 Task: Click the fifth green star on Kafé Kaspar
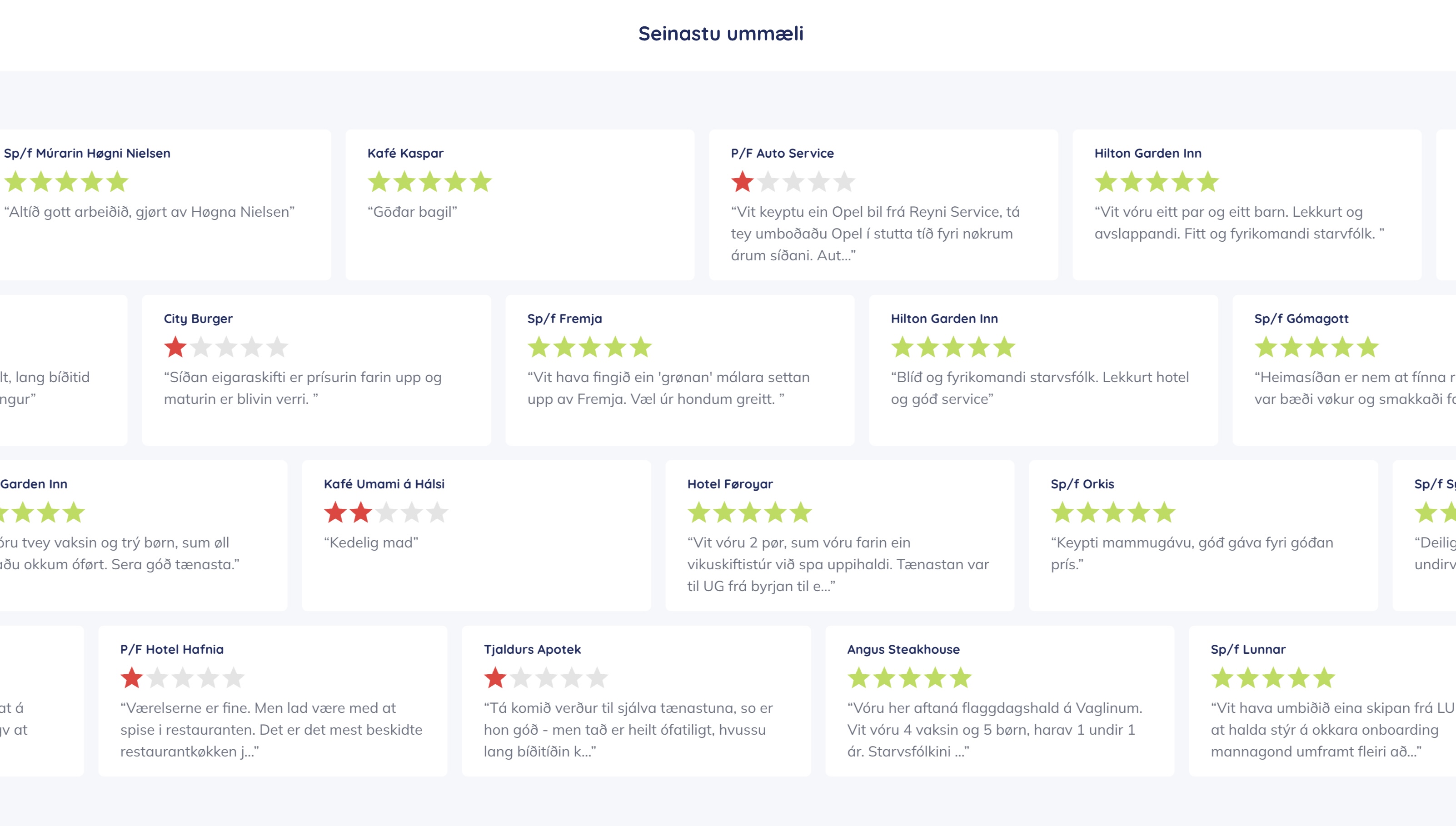(481, 182)
